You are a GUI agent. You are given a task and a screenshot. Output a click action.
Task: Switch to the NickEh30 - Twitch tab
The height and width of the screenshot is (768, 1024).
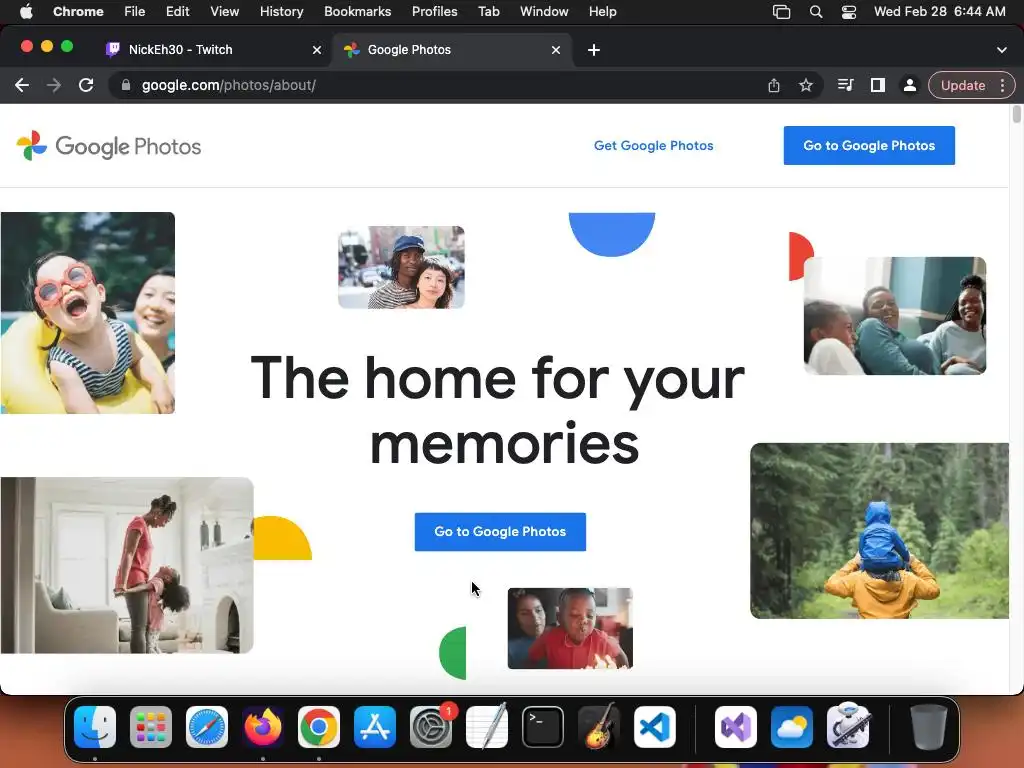[x=213, y=50]
